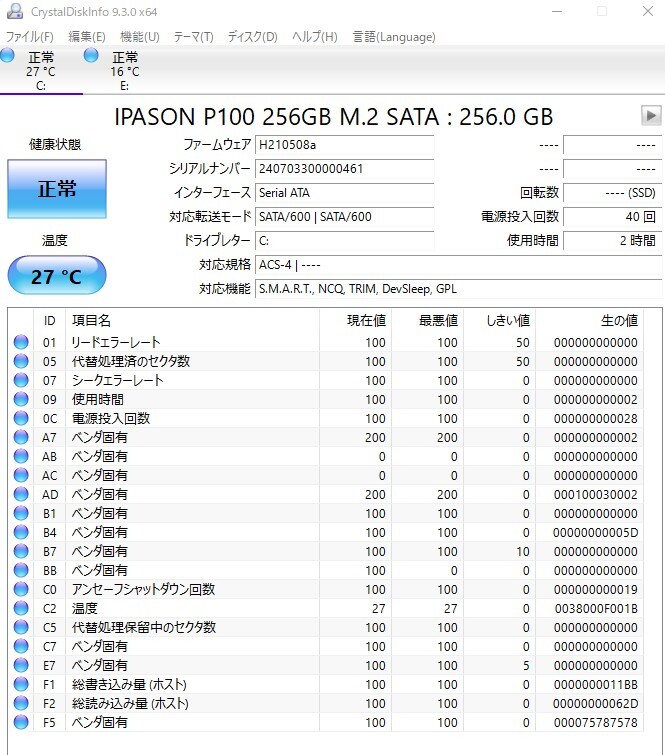
Task: Click status dot for attribute AB
Action: pos(21,456)
